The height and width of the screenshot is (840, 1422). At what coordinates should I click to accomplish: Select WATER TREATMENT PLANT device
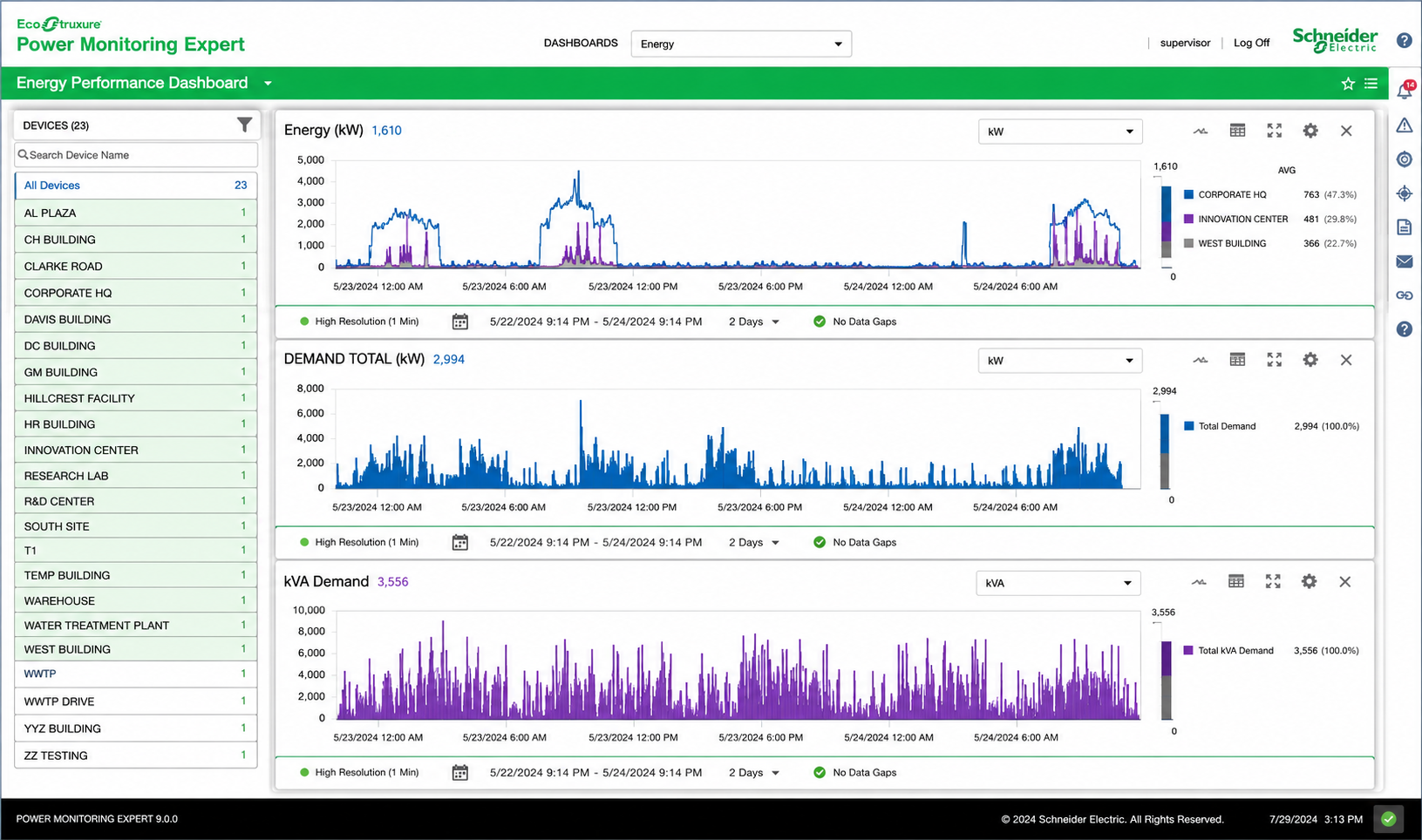click(136, 625)
